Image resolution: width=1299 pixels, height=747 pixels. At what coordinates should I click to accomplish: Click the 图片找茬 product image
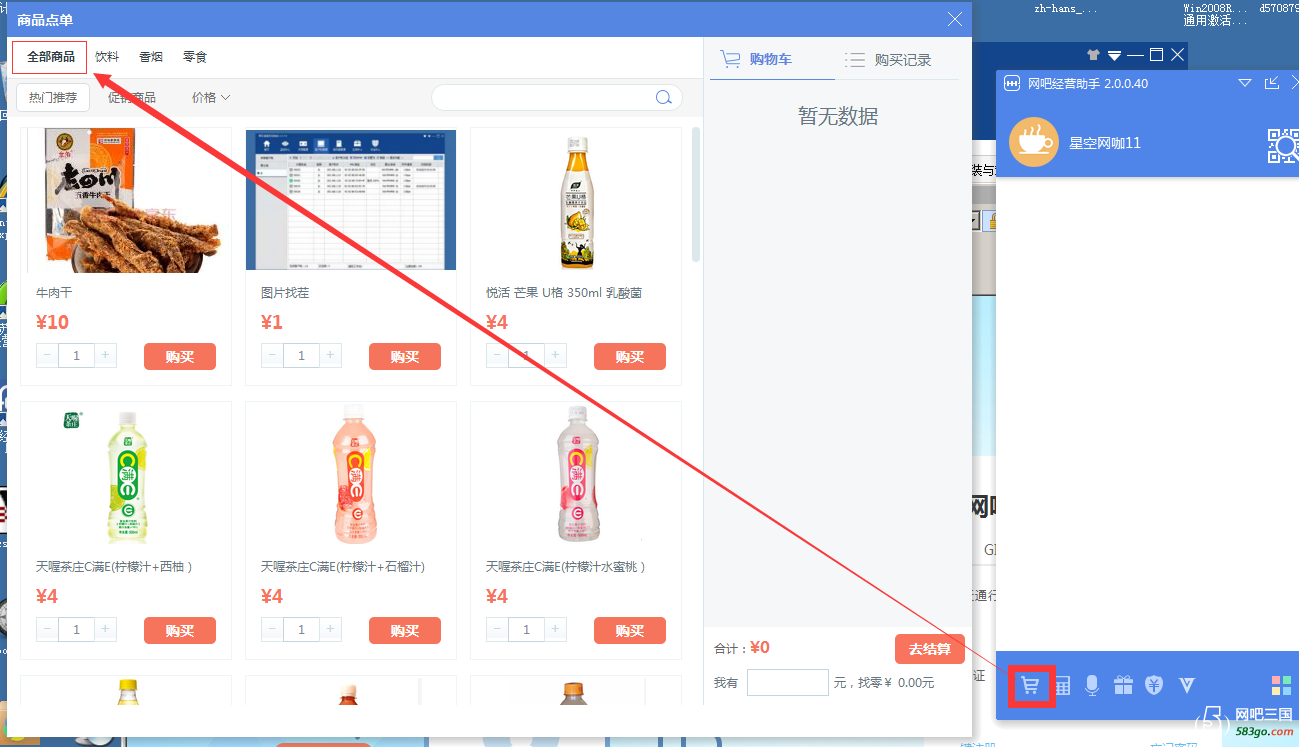(x=351, y=200)
